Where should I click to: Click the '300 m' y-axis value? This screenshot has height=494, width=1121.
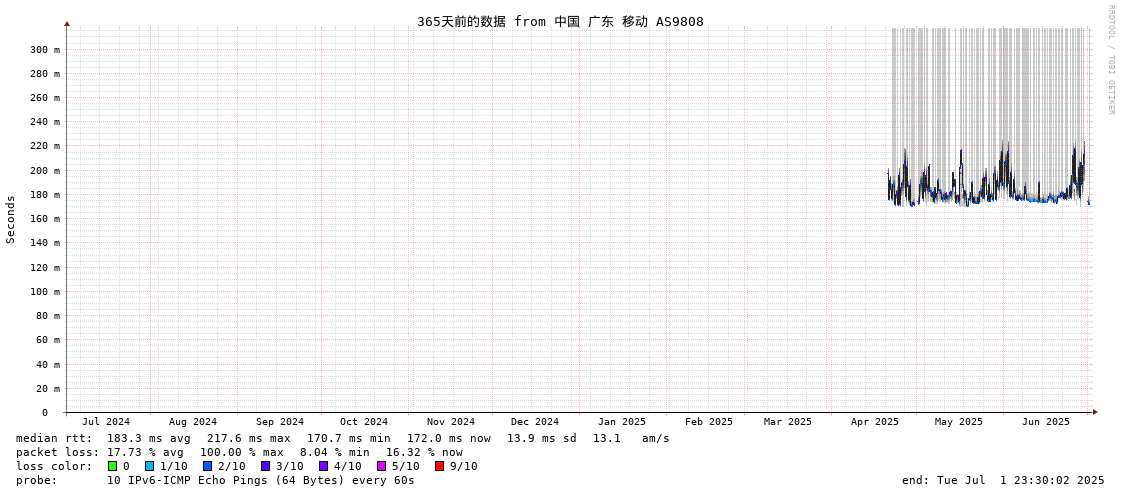point(46,49)
